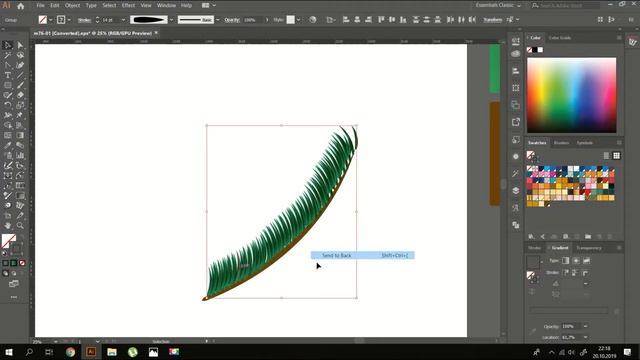Viewport: 640px width, 360px height.
Task: Select the Eyedropper tool
Action: 7,145
